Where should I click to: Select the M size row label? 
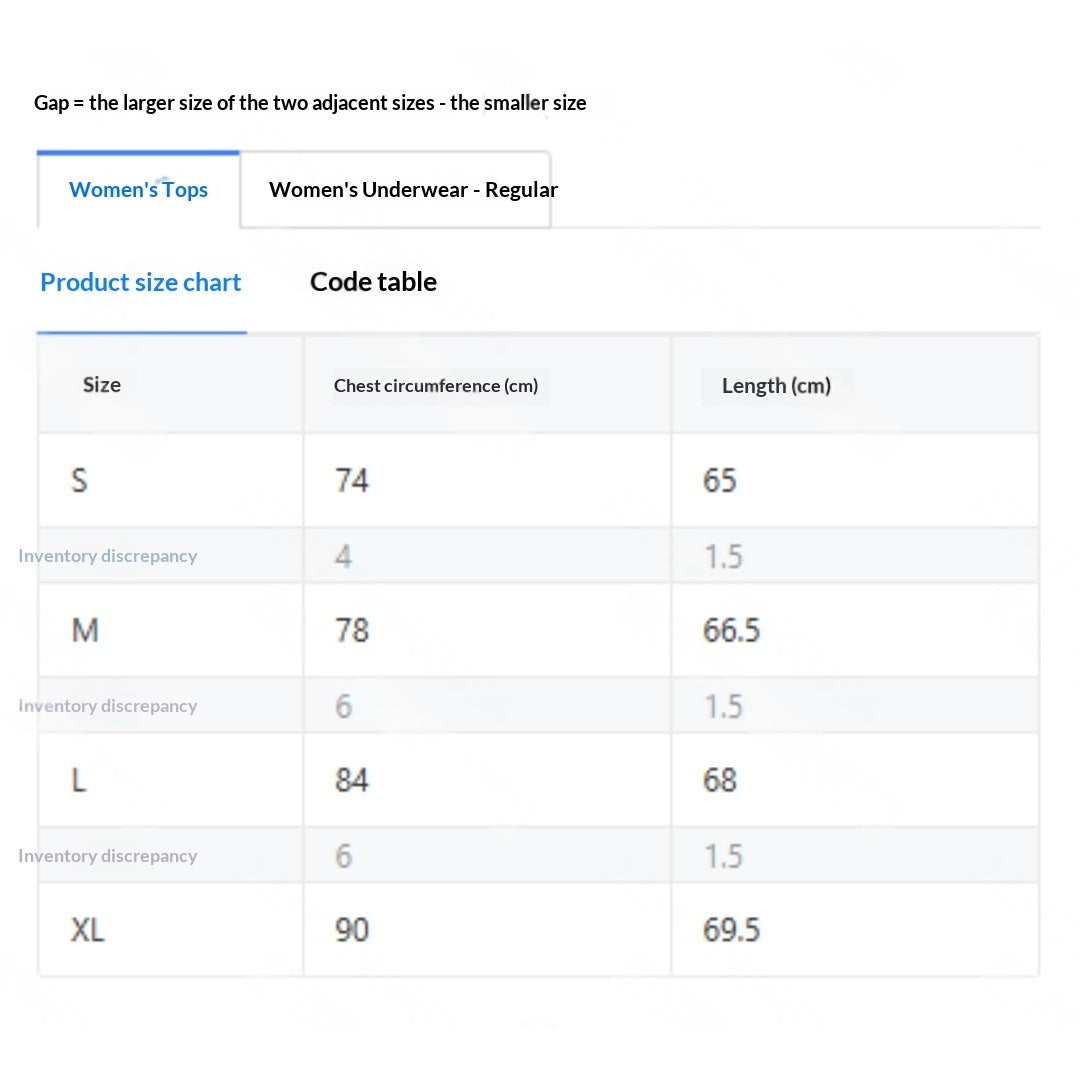(x=85, y=630)
